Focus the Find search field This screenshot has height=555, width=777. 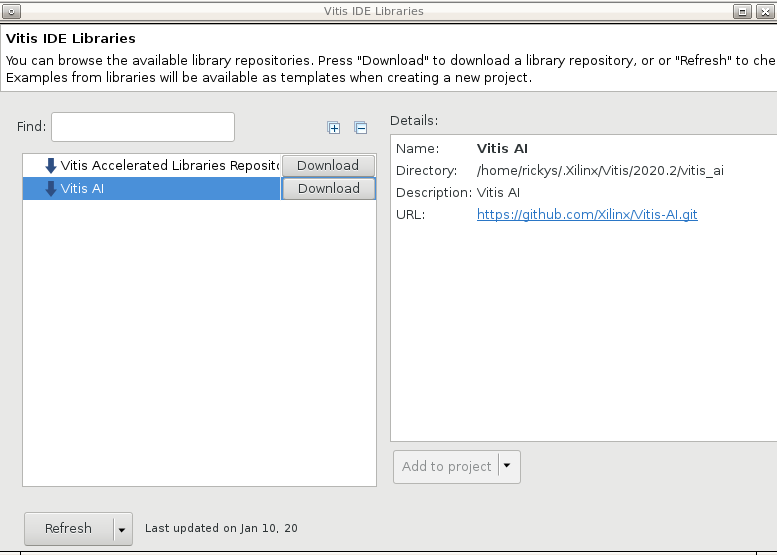pyautogui.click(x=142, y=127)
